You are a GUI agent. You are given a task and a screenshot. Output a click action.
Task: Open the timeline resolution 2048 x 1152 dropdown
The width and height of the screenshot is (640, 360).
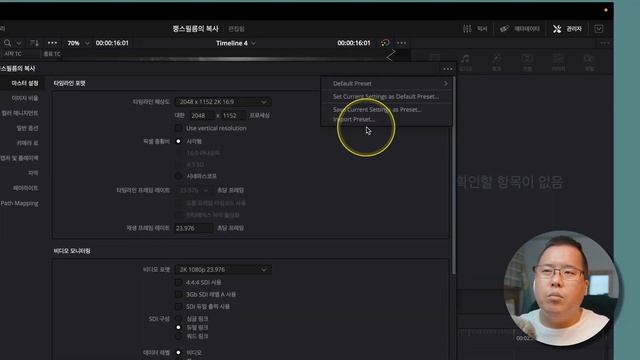(x=223, y=102)
